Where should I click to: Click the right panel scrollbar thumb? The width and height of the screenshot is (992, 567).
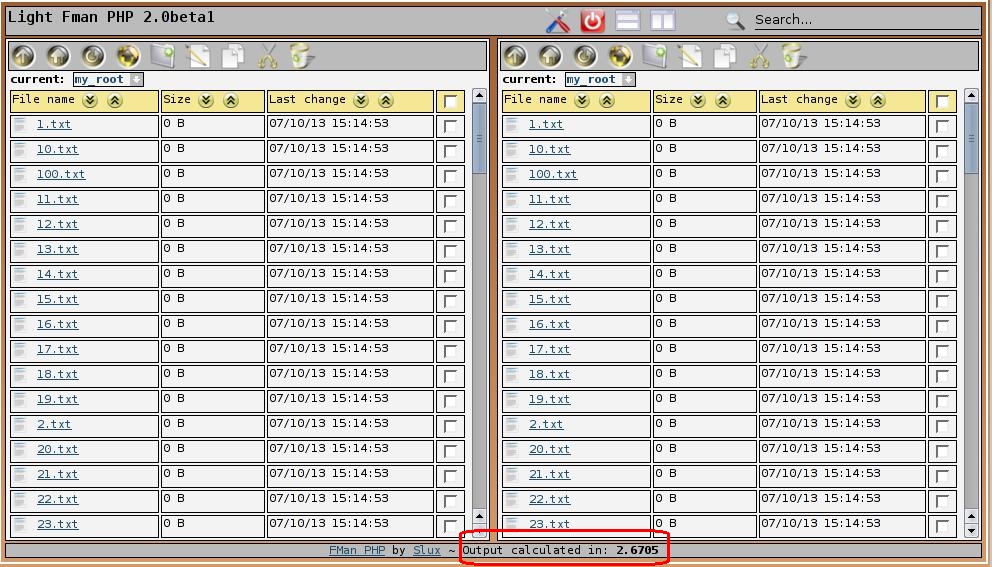coord(971,138)
